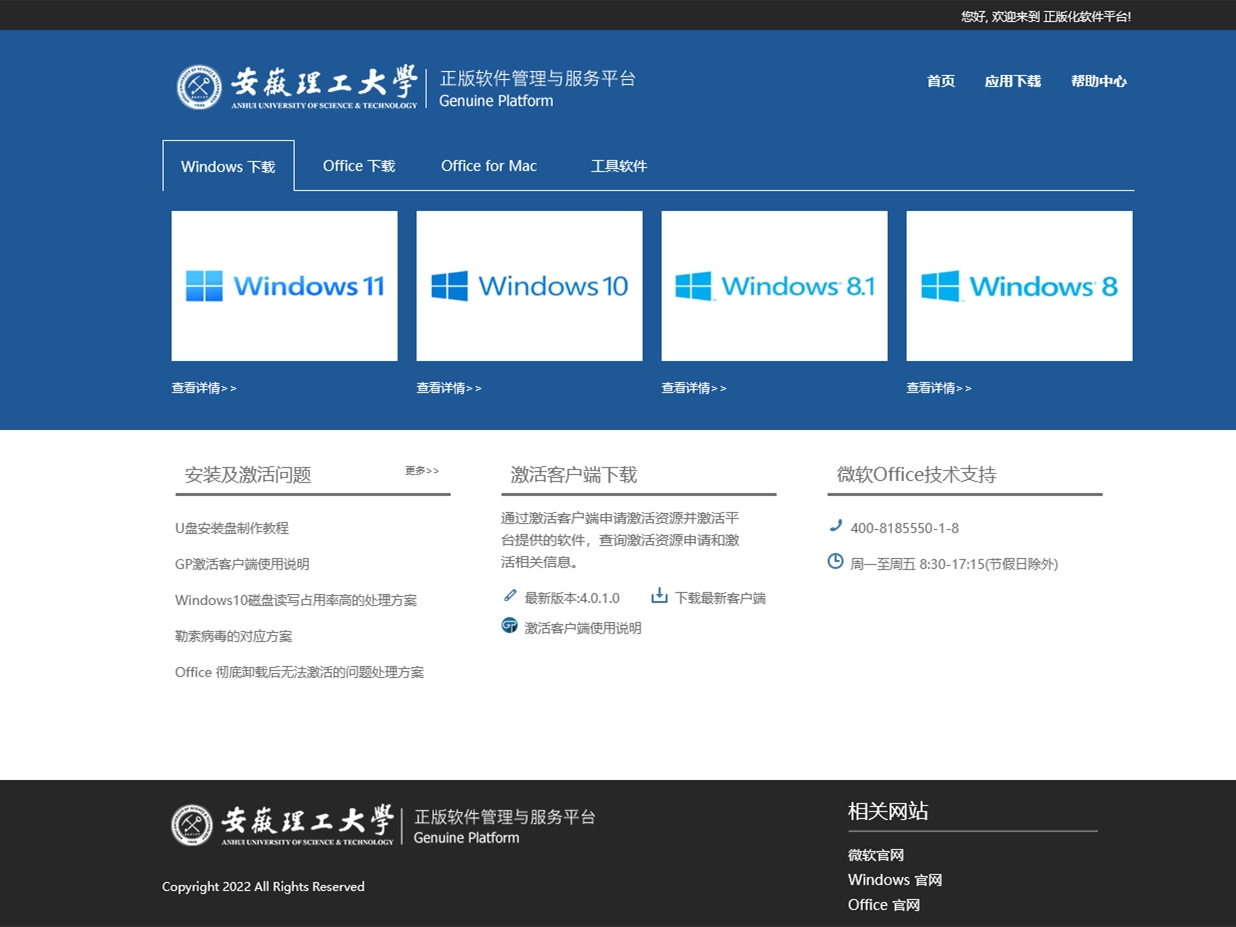
Task: Open the U盘安装盘制作教程 article
Action: [x=232, y=528]
